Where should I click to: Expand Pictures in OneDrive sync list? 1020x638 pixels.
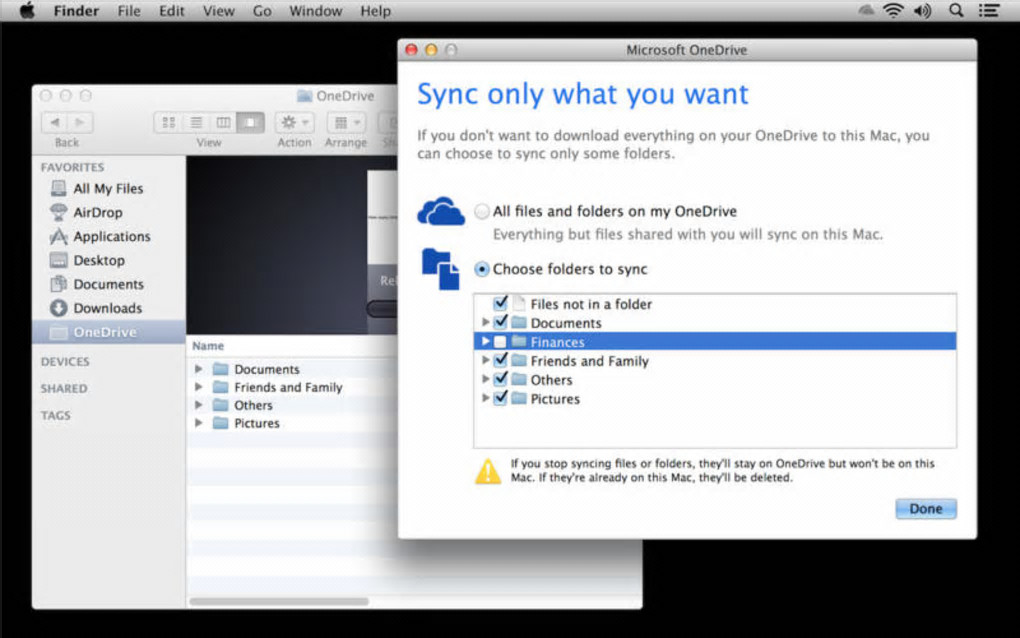click(485, 398)
